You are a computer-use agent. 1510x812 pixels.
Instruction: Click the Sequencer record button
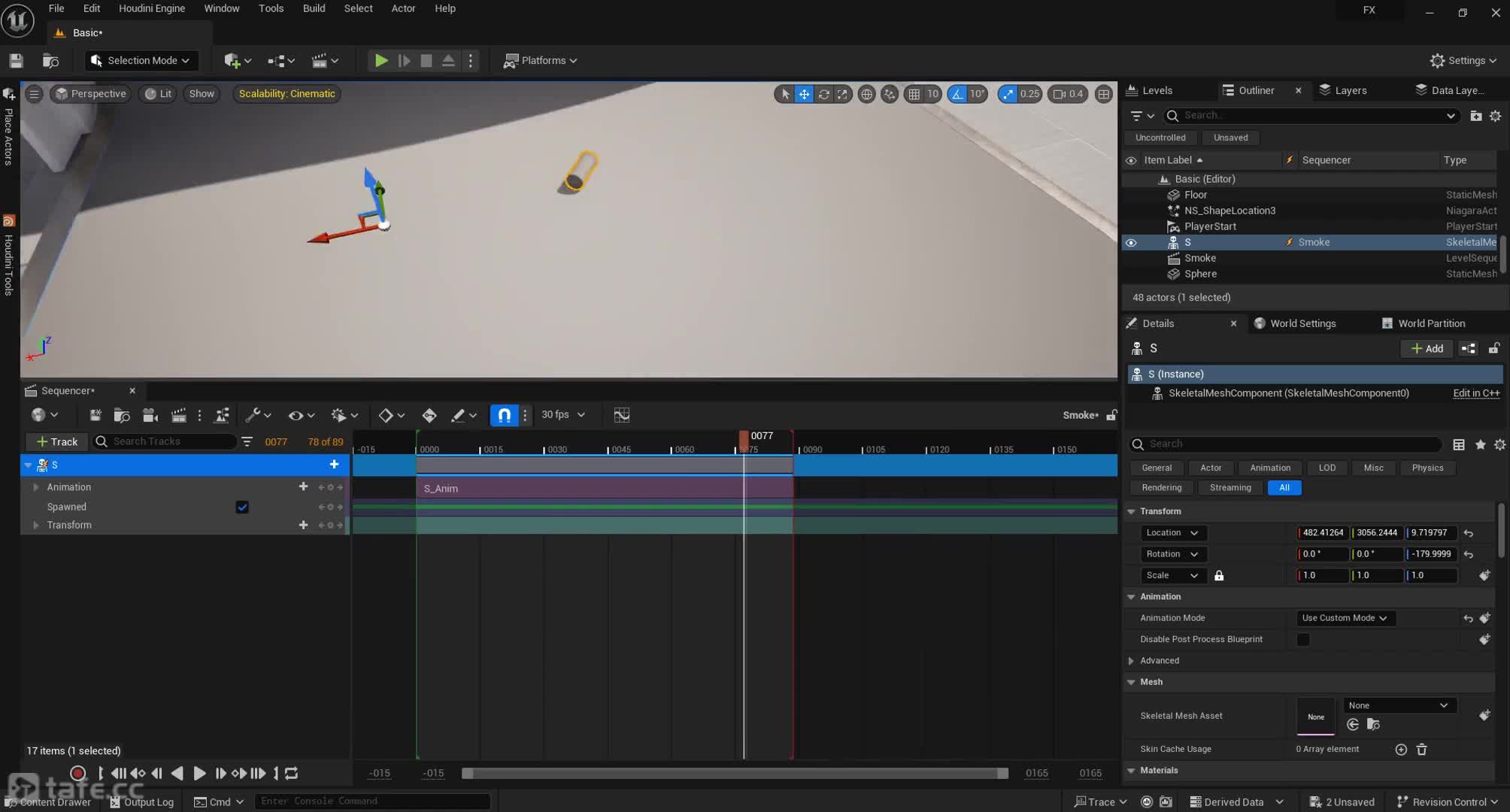point(77,773)
